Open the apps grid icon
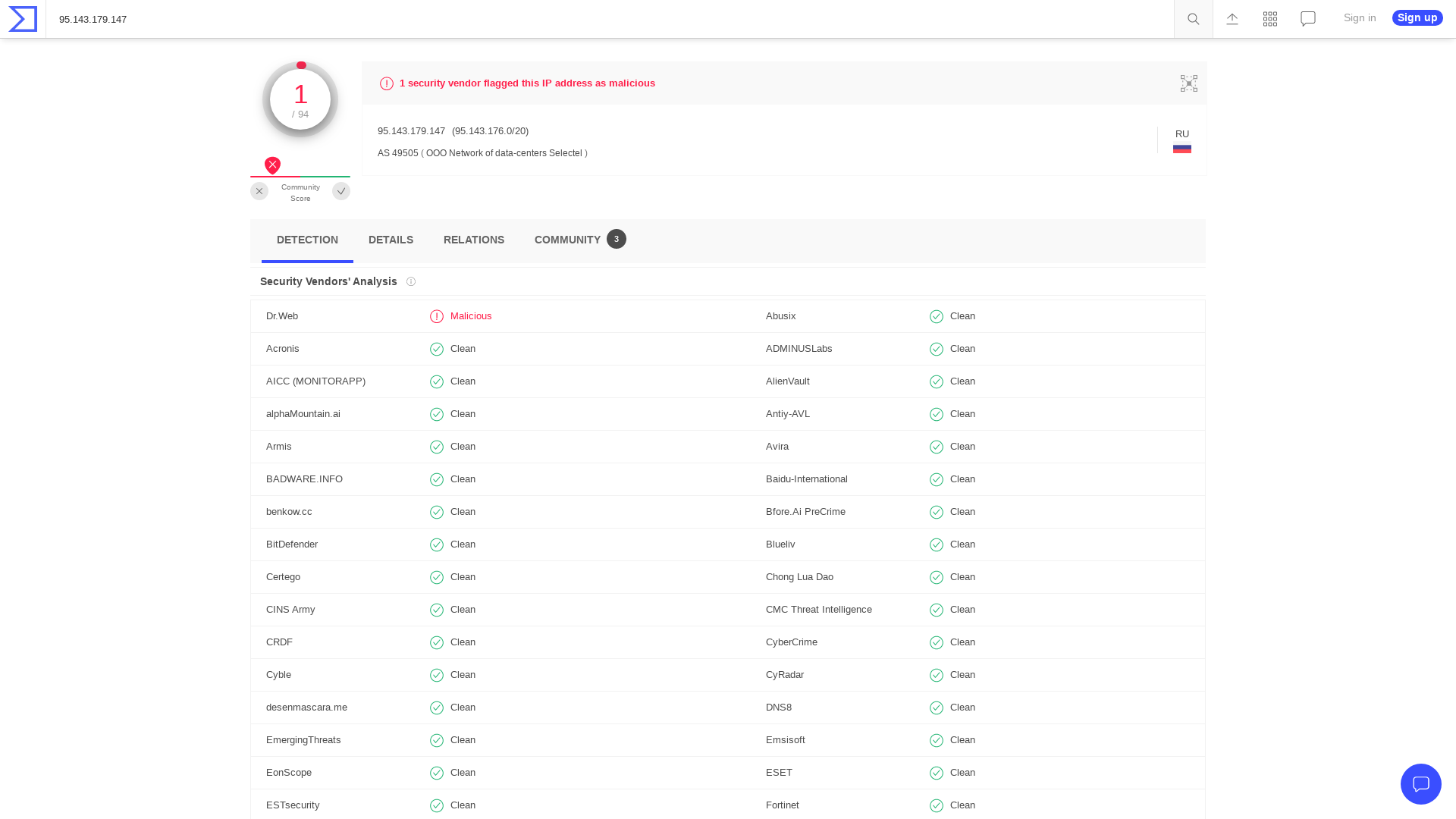This screenshot has height=819, width=1456. point(1270,19)
